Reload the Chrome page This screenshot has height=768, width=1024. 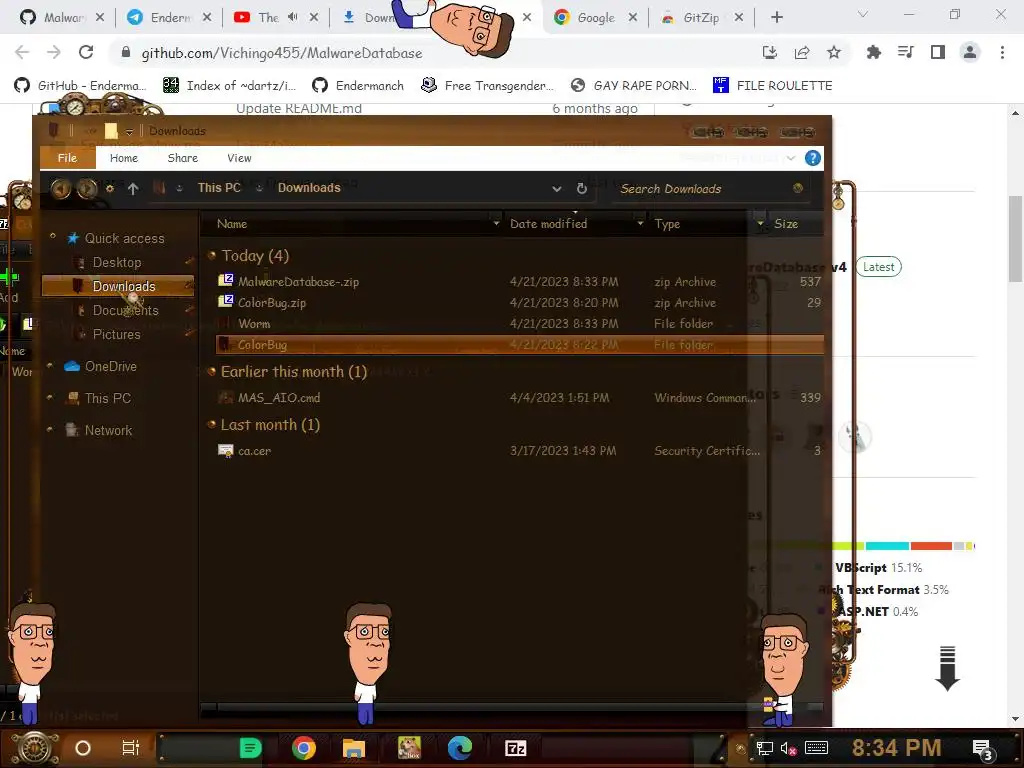[x=86, y=52]
